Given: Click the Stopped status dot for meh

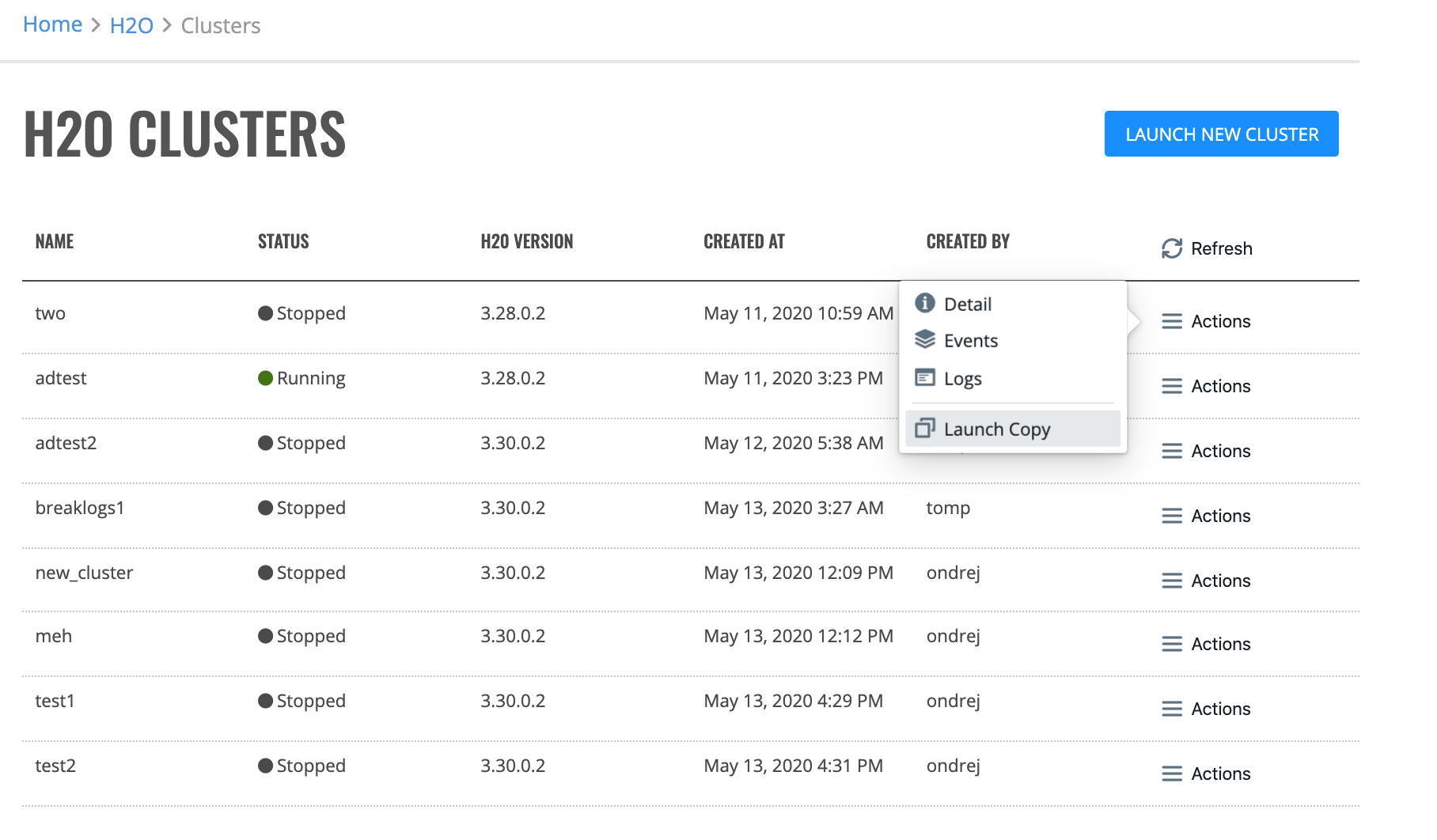Looking at the screenshot, I should tap(266, 636).
